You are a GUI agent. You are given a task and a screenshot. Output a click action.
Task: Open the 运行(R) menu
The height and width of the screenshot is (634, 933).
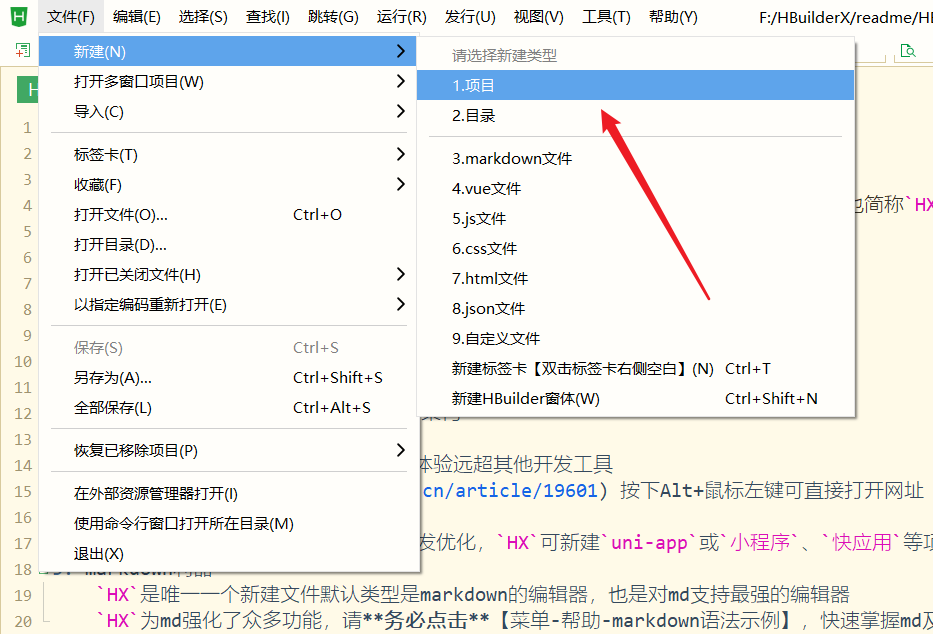pos(401,17)
